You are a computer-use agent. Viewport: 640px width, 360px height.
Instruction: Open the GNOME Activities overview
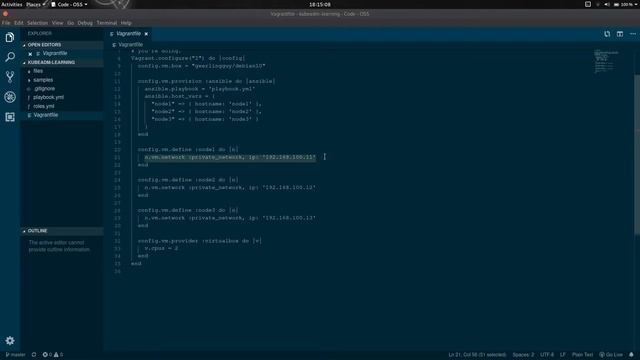click(x=11, y=4)
